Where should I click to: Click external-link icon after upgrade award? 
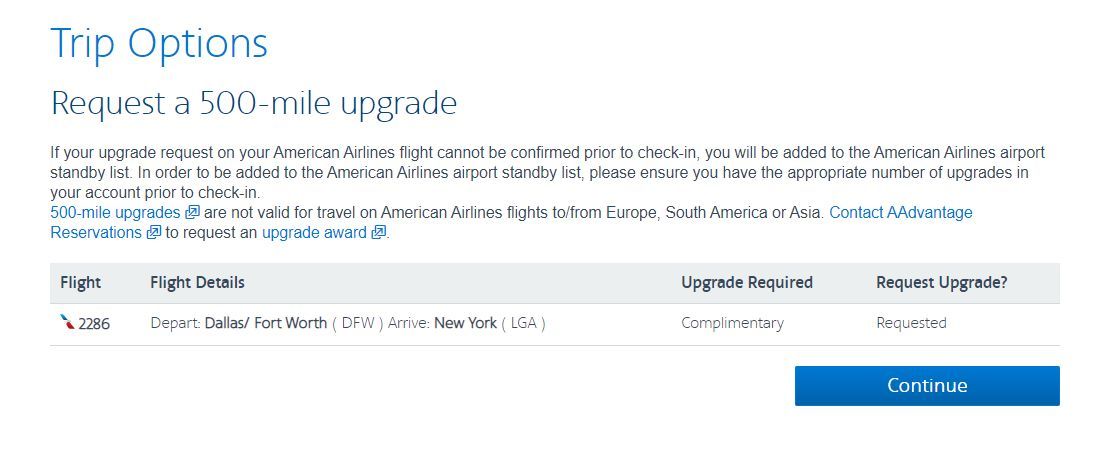point(379,232)
